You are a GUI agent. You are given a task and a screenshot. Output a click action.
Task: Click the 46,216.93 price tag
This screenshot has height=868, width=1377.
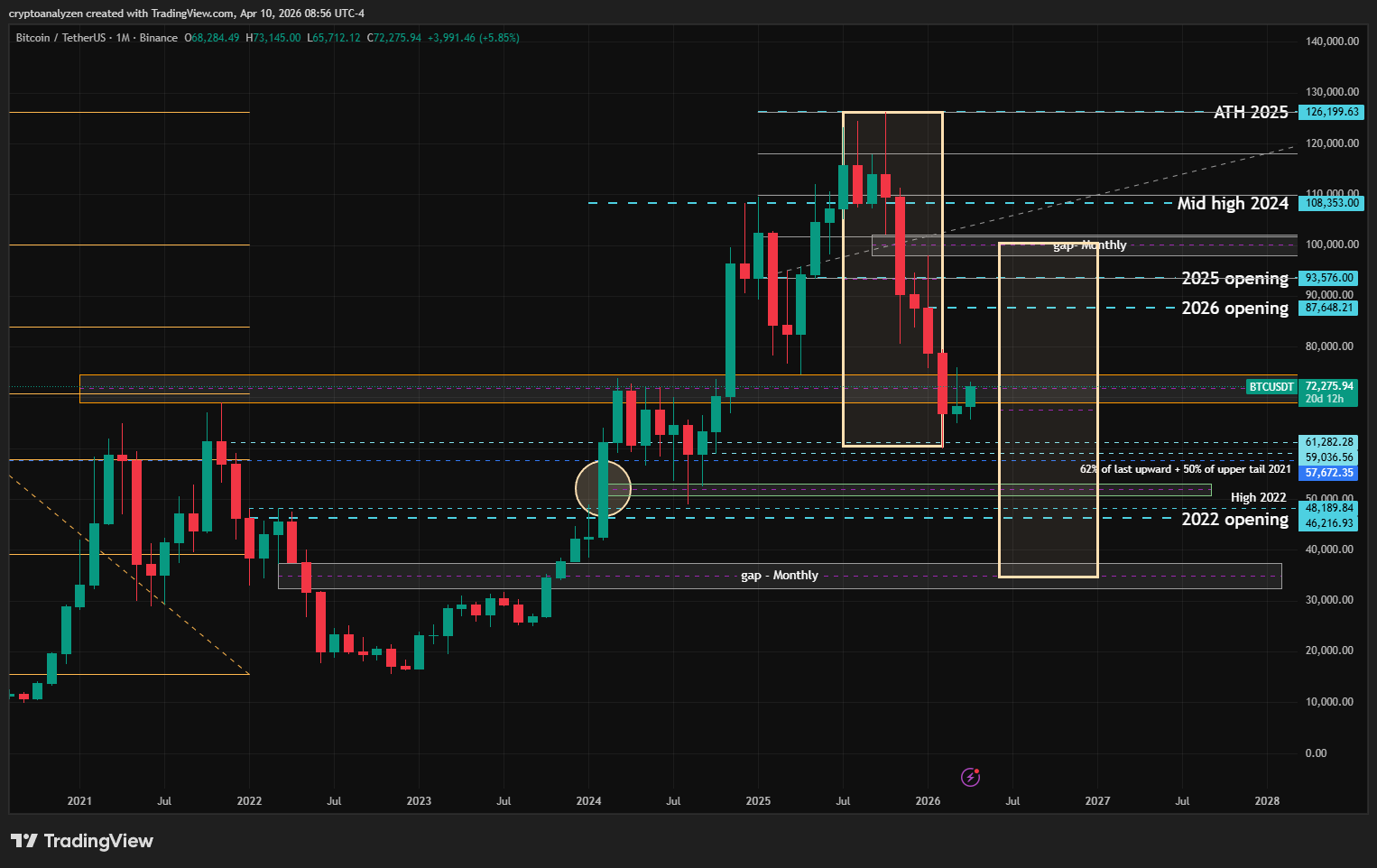1329,523
